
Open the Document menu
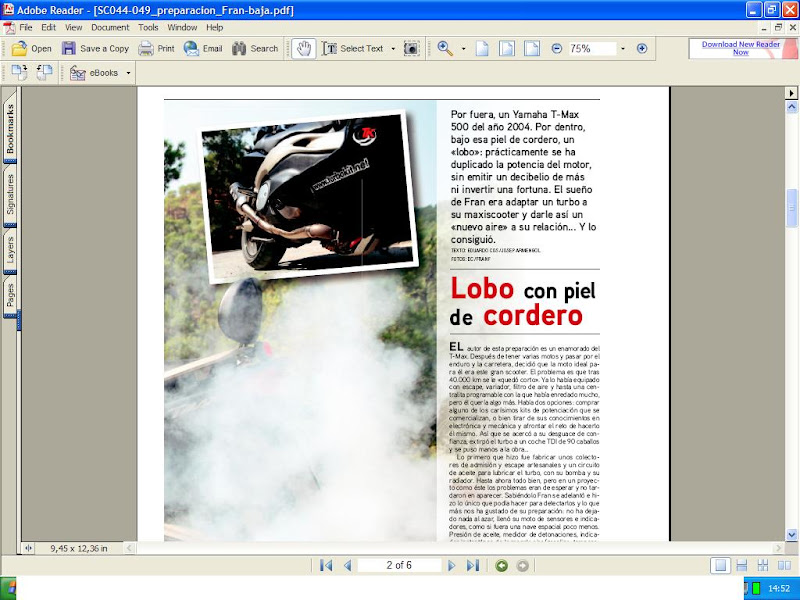click(110, 28)
